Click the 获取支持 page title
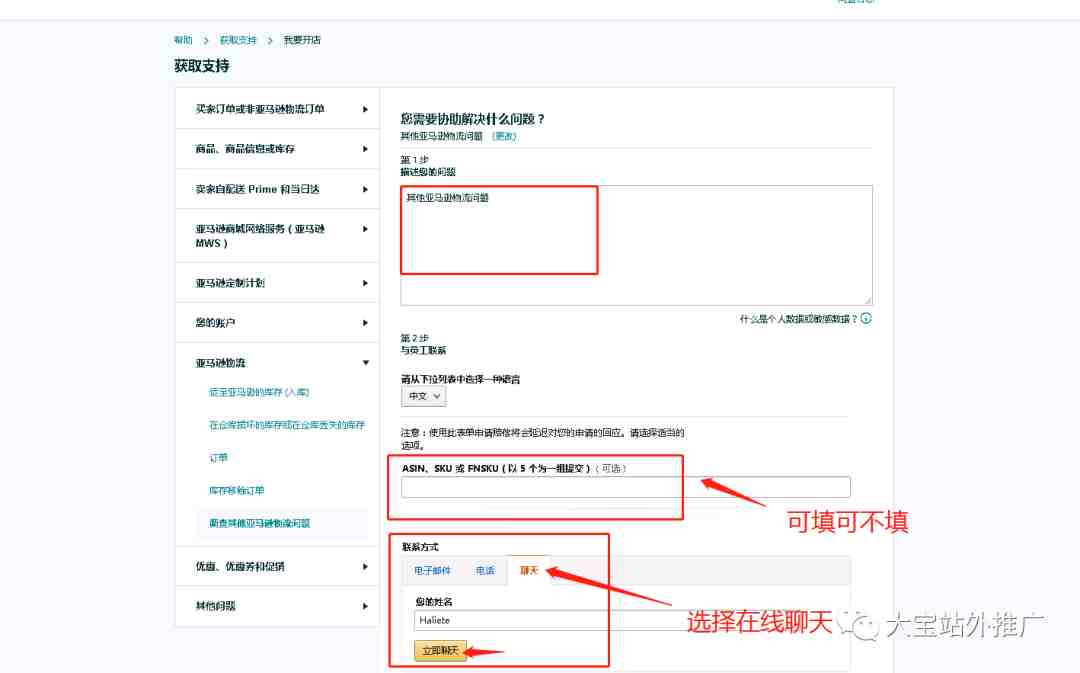Screen dimensions: 1080x673 point(202,66)
